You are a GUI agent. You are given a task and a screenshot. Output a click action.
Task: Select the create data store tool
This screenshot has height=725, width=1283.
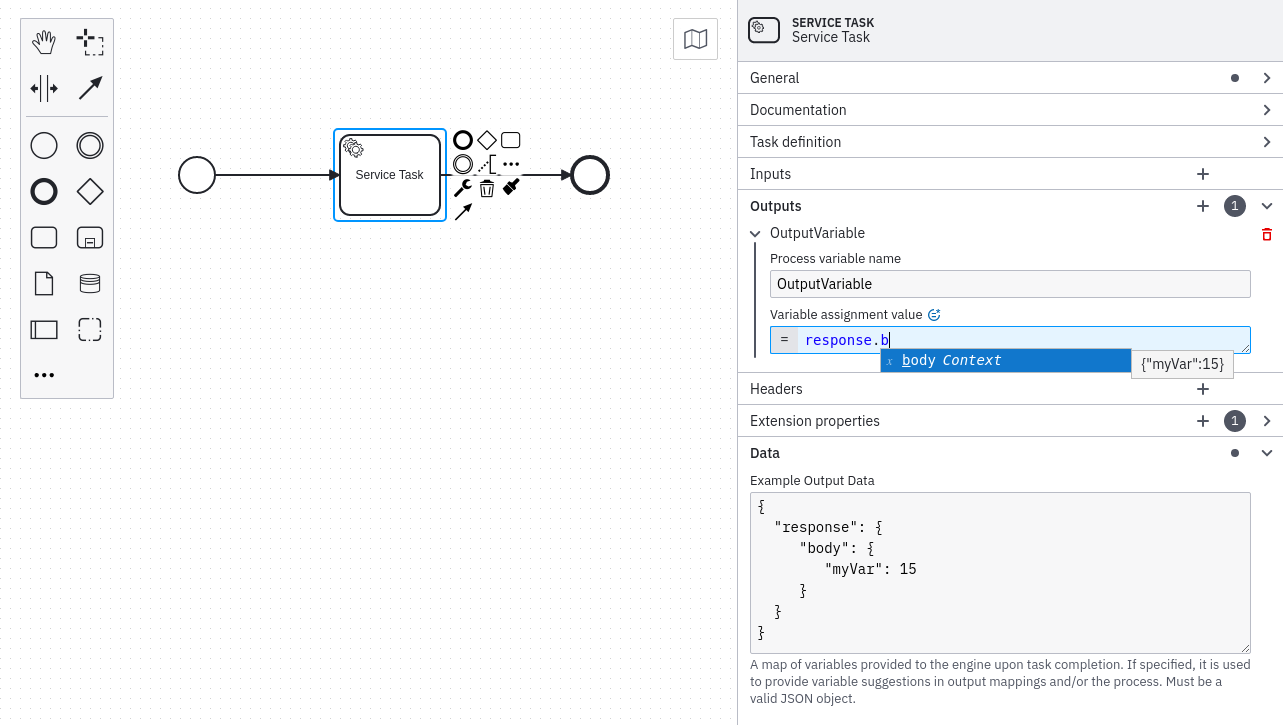90,283
